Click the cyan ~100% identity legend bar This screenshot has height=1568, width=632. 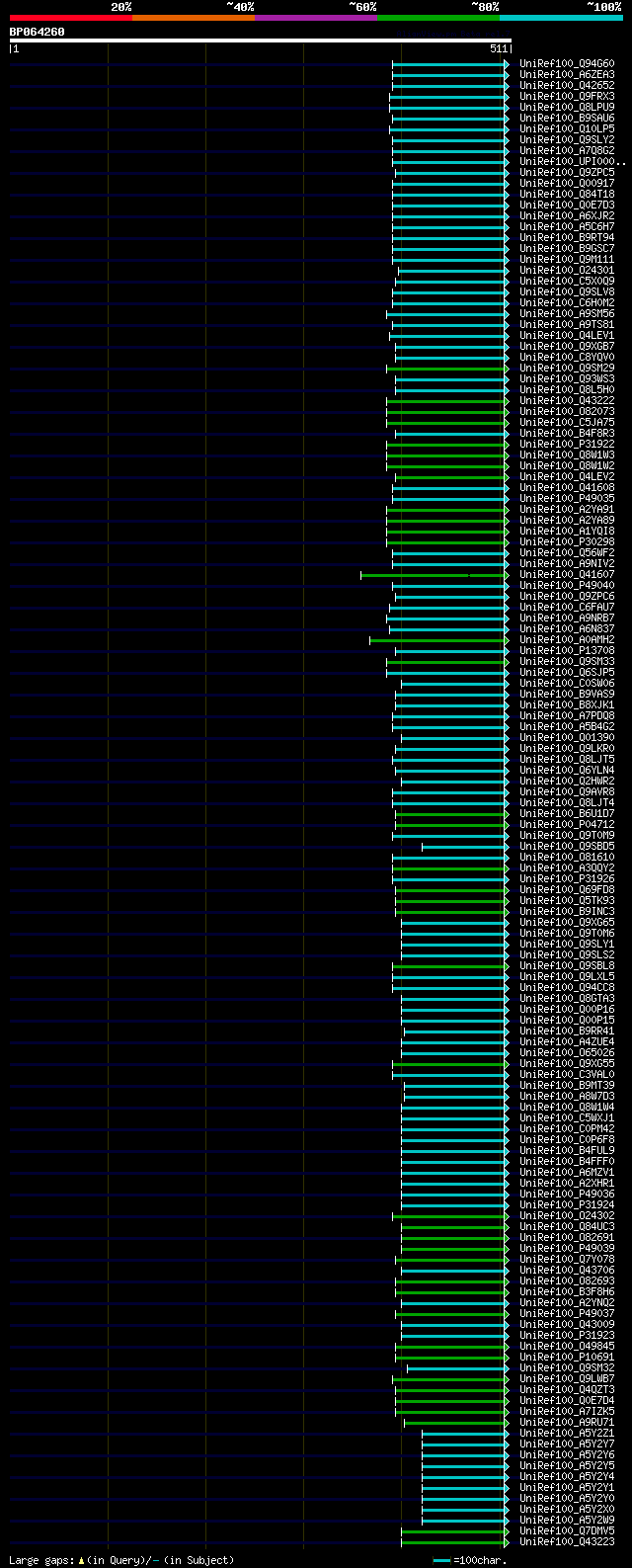pyautogui.click(x=561, y=17)
